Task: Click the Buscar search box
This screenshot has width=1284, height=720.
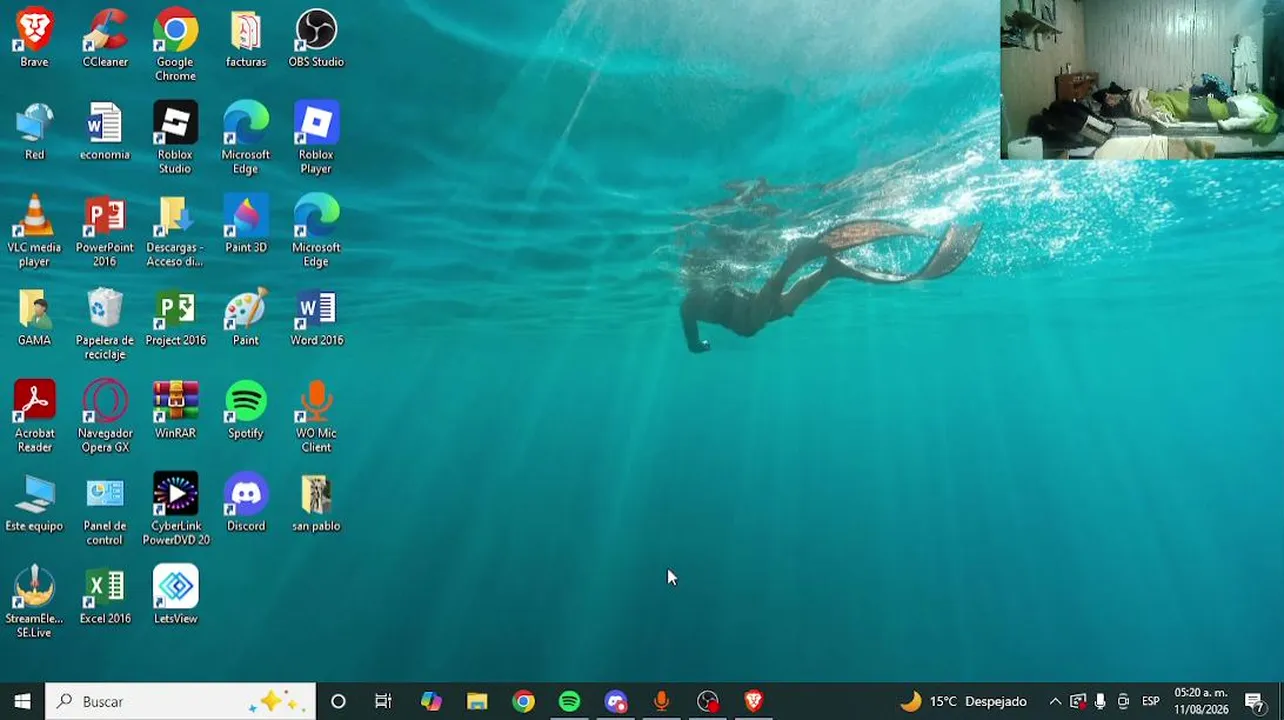Action: coord(181,701)
